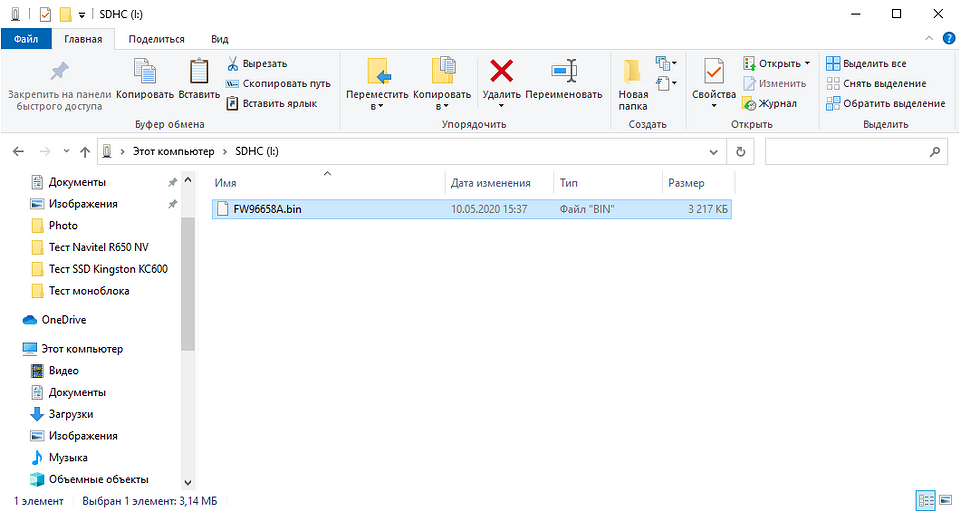
Task: Pin to Quick Access (Закрепить на панели)
Action: (x=59, y=80)
